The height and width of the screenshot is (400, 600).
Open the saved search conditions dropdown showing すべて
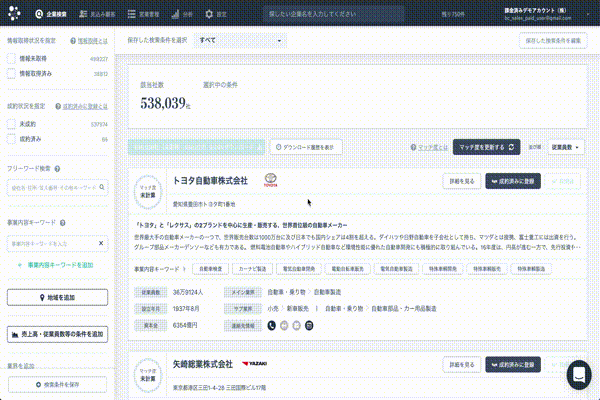[x=240, y=40]
